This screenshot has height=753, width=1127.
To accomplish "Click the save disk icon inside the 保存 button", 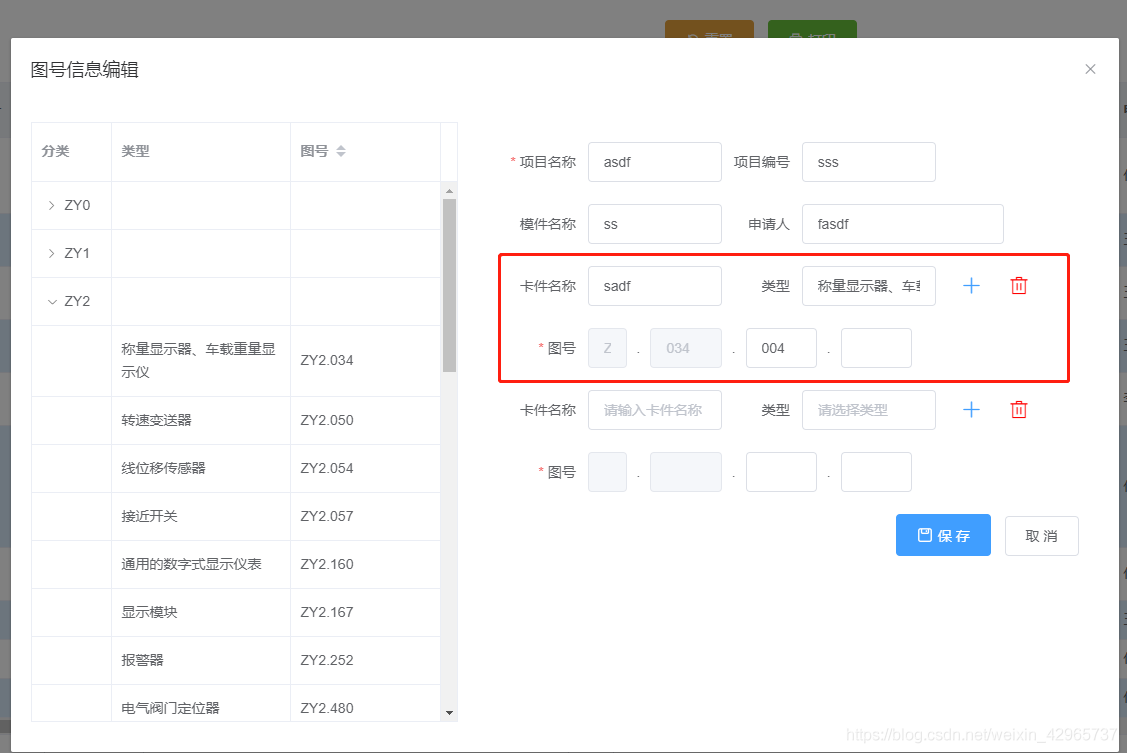I will [x=925, y=535].
